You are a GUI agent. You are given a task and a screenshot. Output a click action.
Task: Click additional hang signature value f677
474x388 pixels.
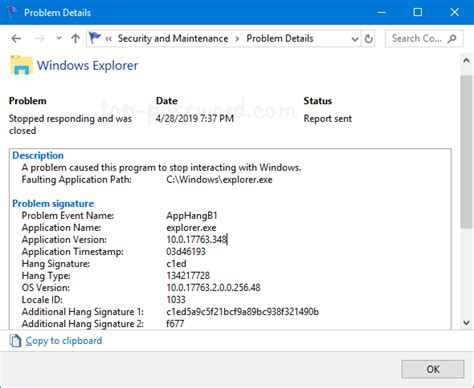click(175, 324)
